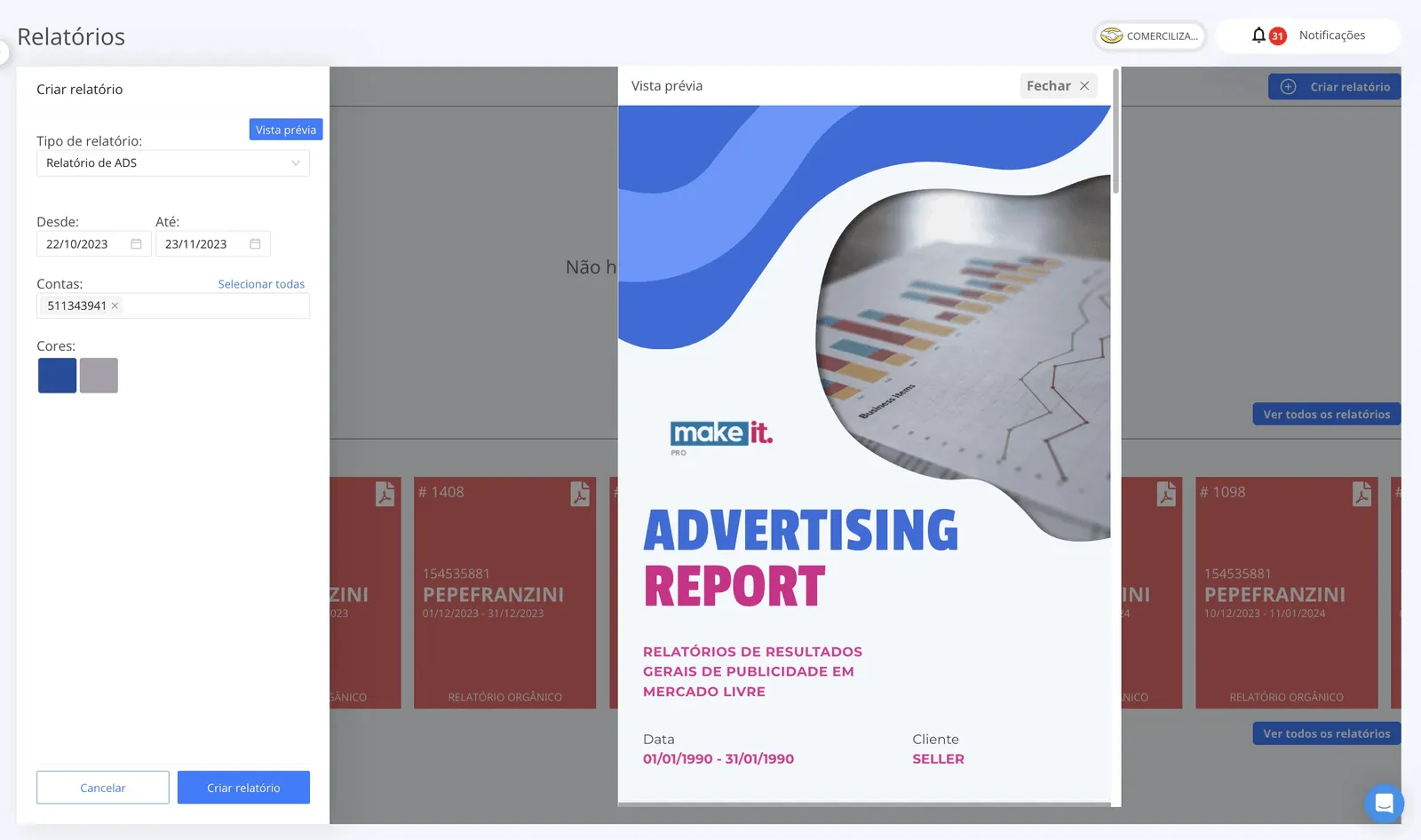Click date range 01/12/2023 - 31/12/2023 on card
The image size is (1421, 840).
tap(483, 614)
